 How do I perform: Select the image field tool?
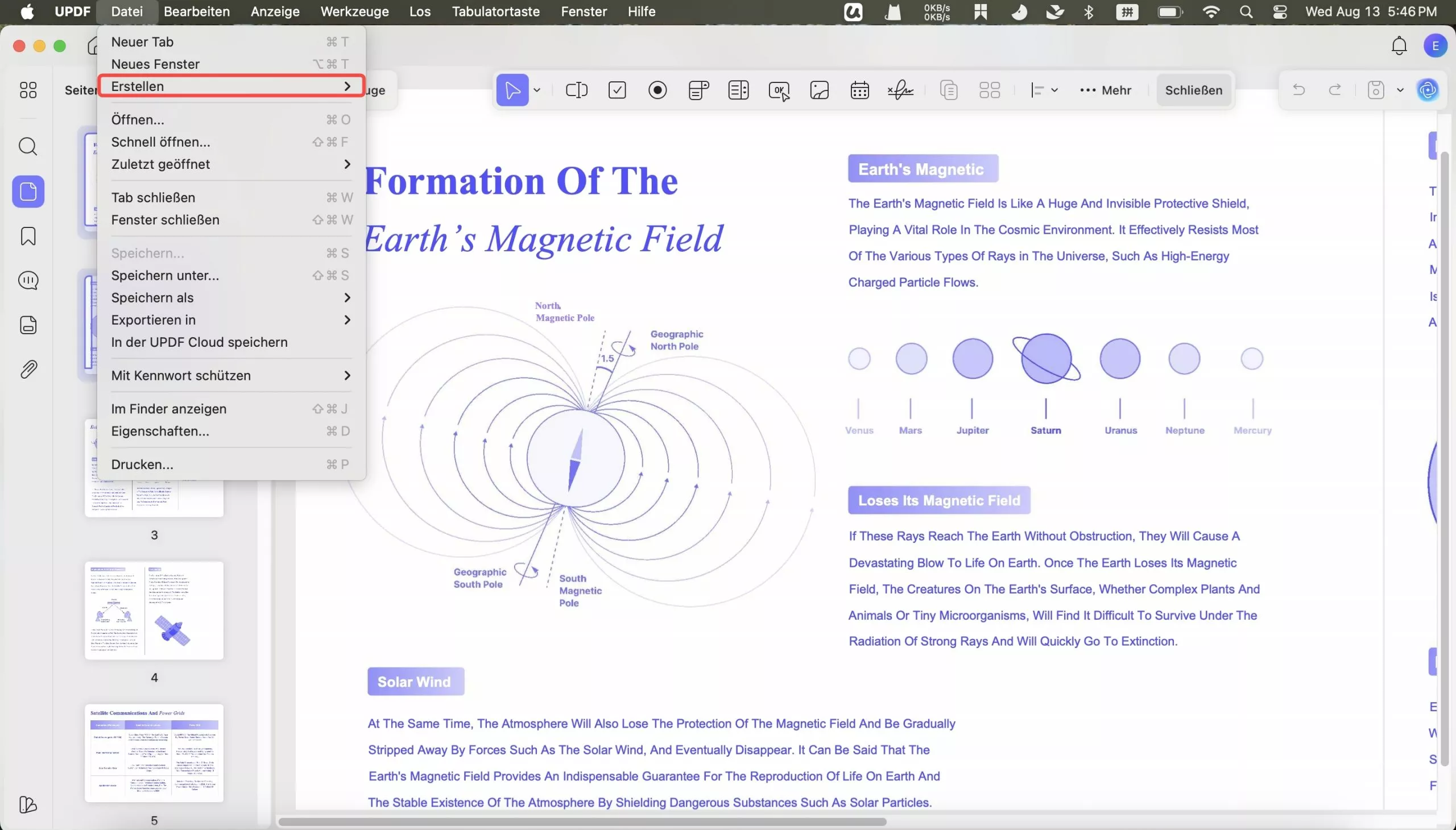(820, 90)
